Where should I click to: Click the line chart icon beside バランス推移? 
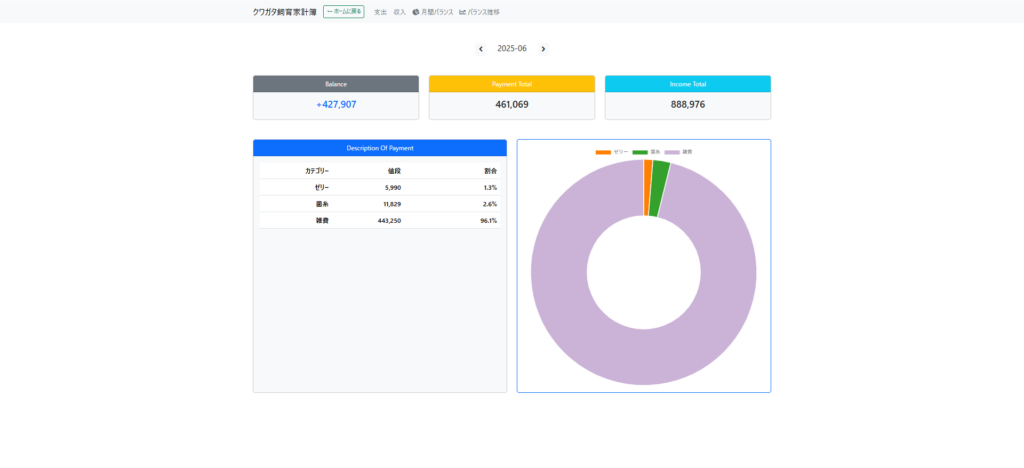click(x=462, y=12)
